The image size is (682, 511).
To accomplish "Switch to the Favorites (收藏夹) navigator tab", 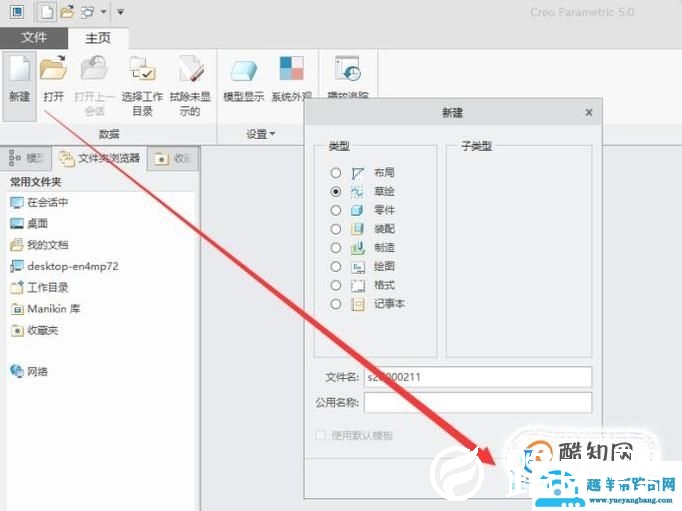I will (x=173, y=158).
